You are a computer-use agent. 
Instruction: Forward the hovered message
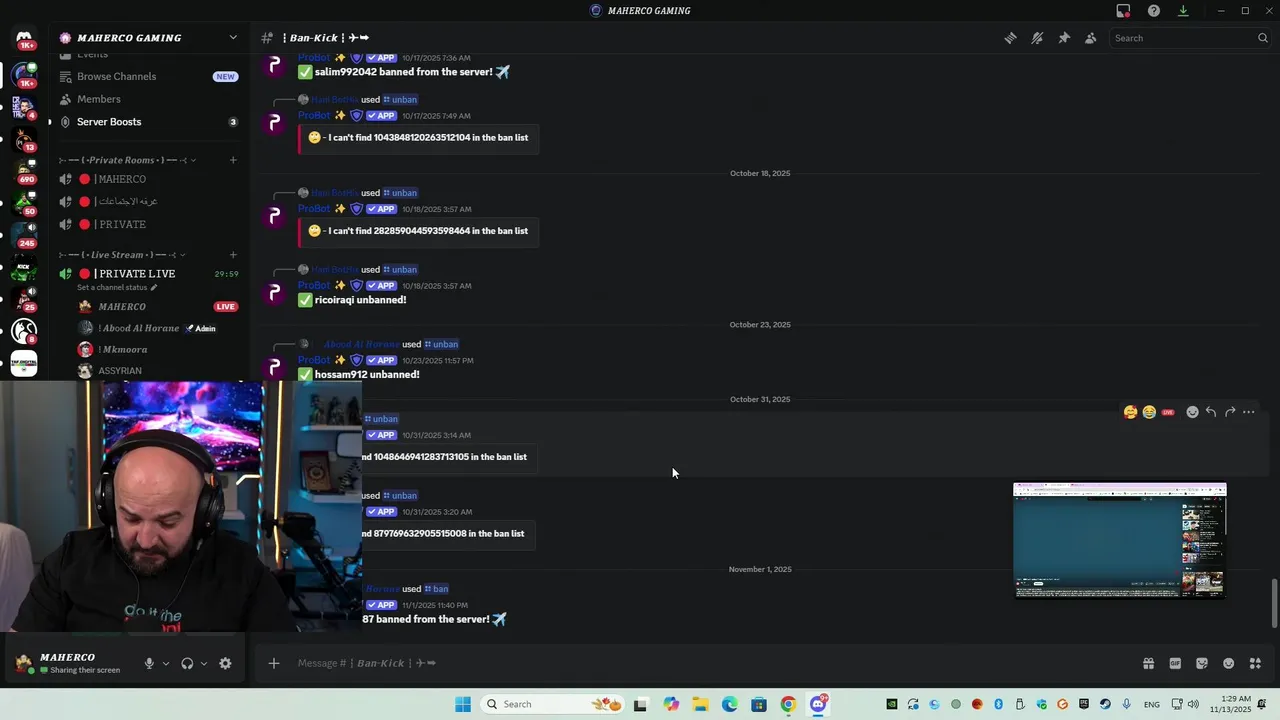1230,412
